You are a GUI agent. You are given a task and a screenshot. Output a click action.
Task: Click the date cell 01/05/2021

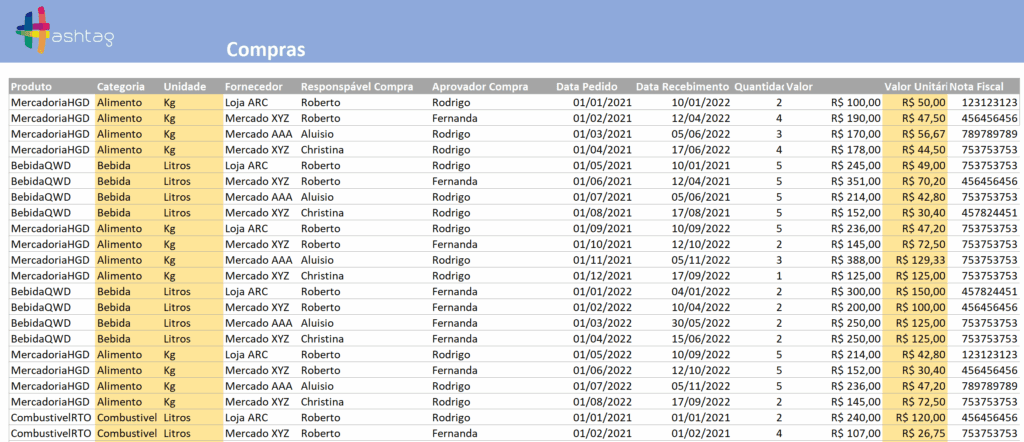(x=602, y=165)
